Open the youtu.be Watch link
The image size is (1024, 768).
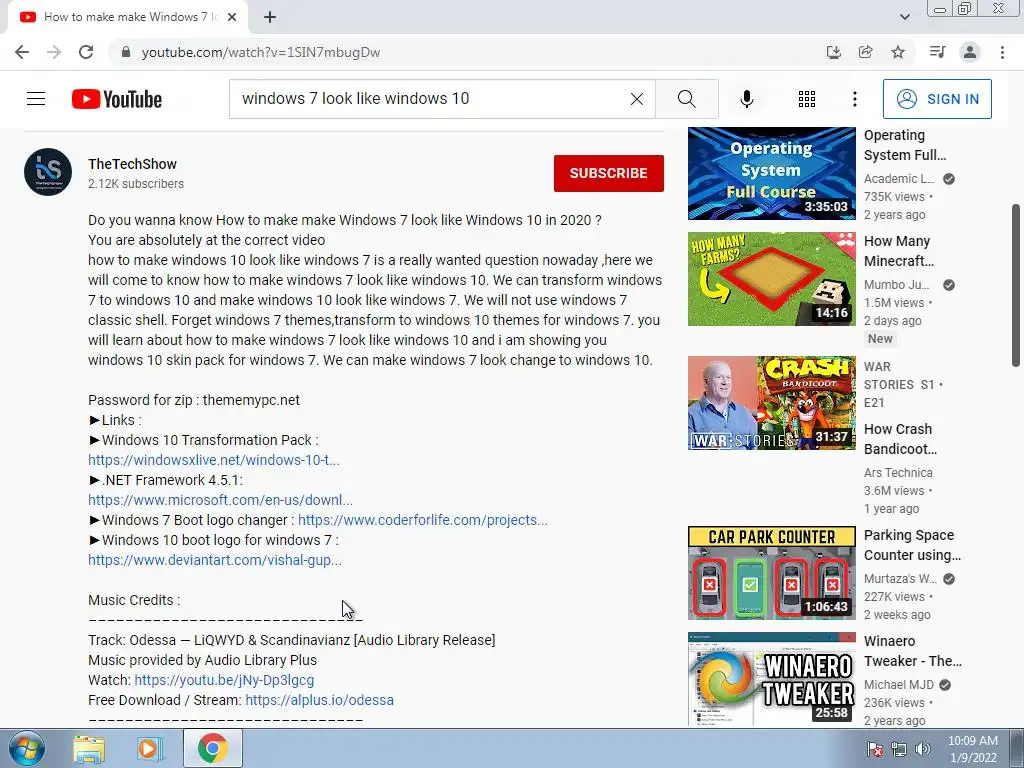pos(224,680)
